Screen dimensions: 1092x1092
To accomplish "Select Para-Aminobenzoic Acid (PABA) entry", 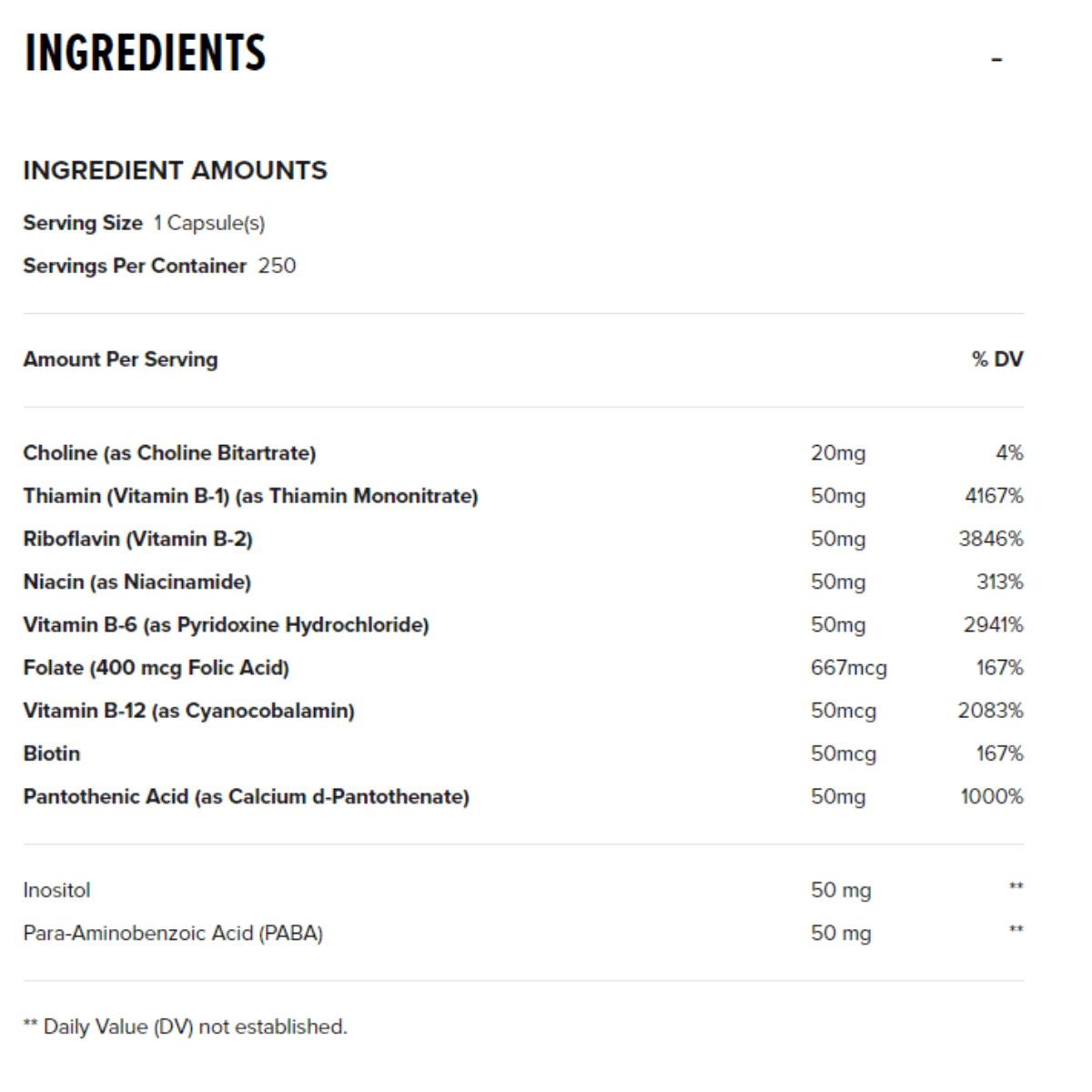I will [x=173, y=933].
